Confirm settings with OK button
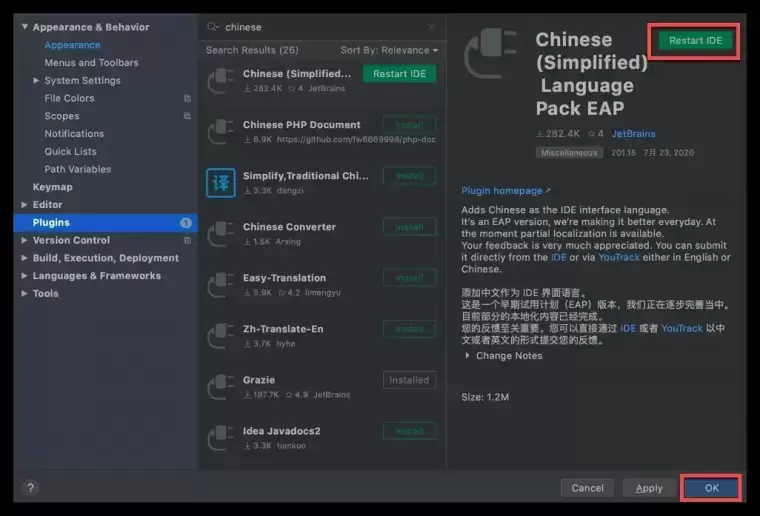 (711, 488)
